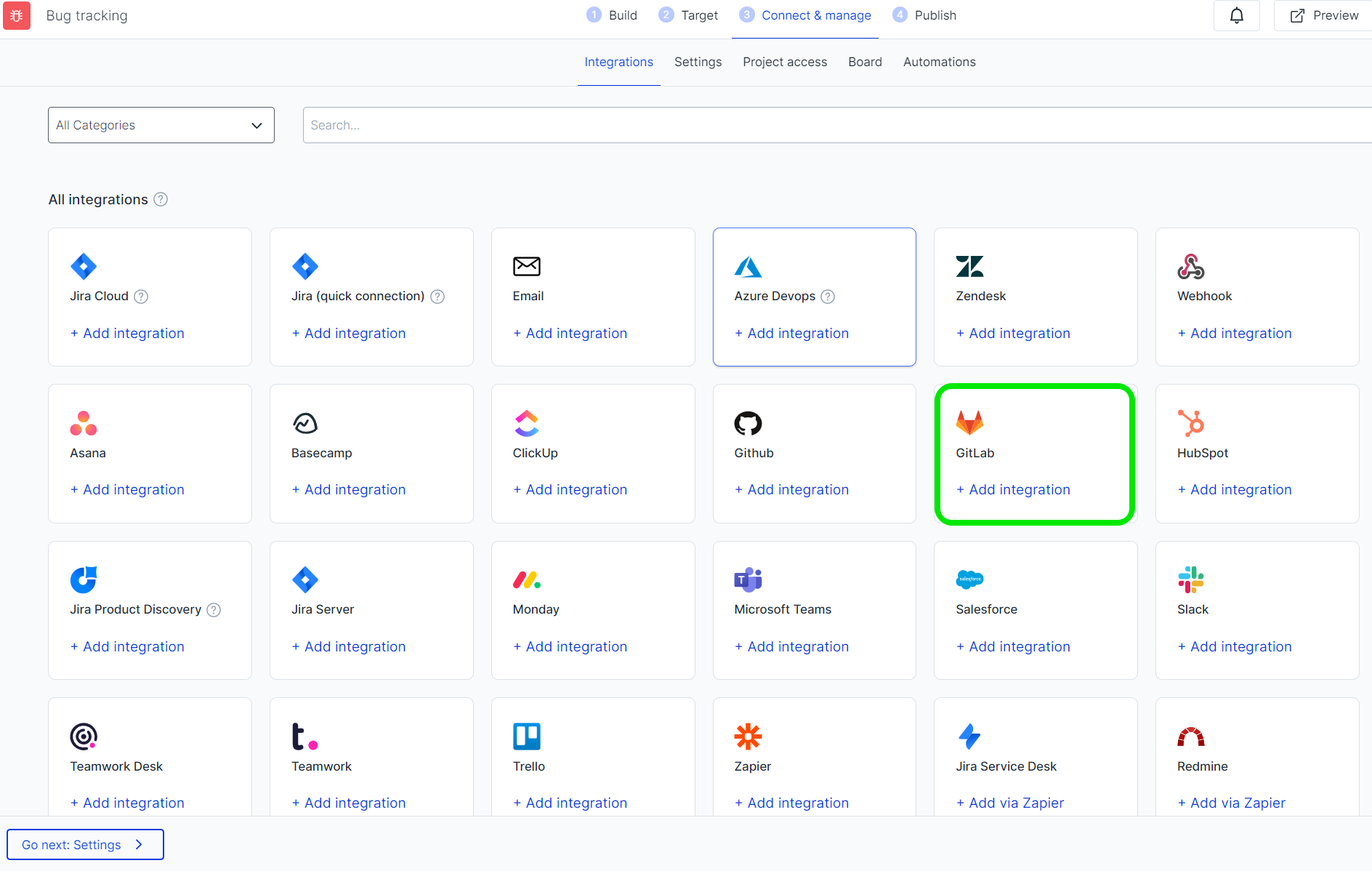Click the Webhook logo icon
This screenshot has height=871, width=1372.
pyautogui.click(x=1191, y=266)
